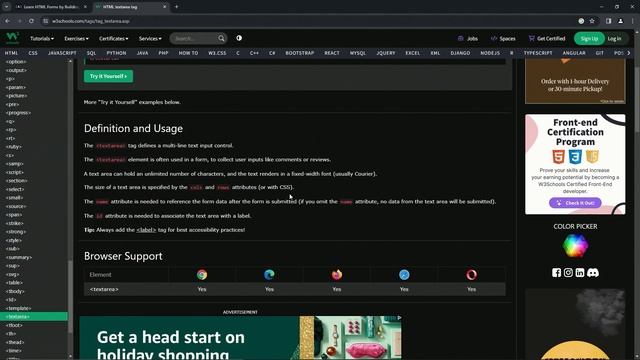Viewport: 640px width, 360px height.
Task: Click the Edge browser icon
Action: [269, 275]
